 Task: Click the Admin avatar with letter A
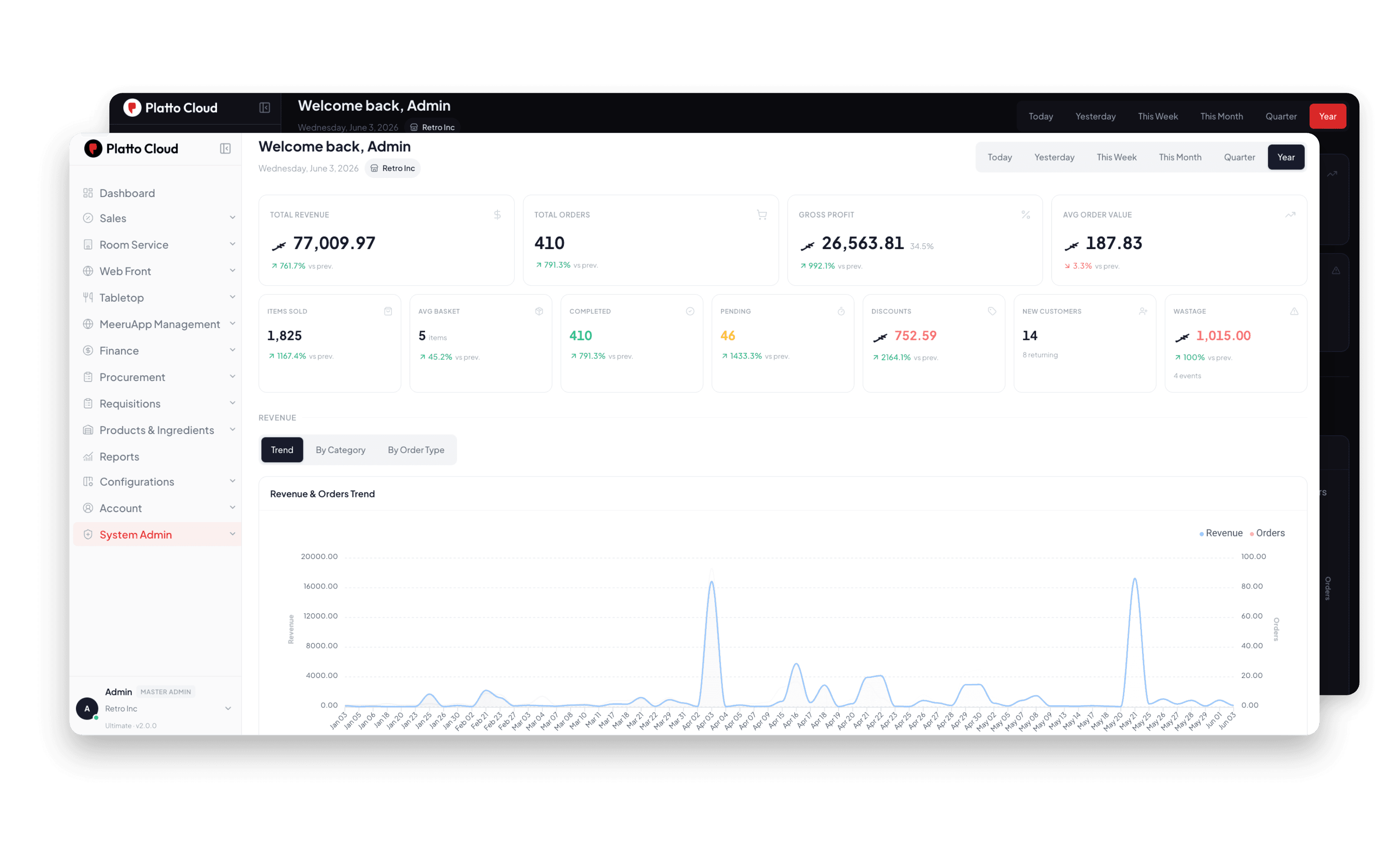tap(87, 708)
